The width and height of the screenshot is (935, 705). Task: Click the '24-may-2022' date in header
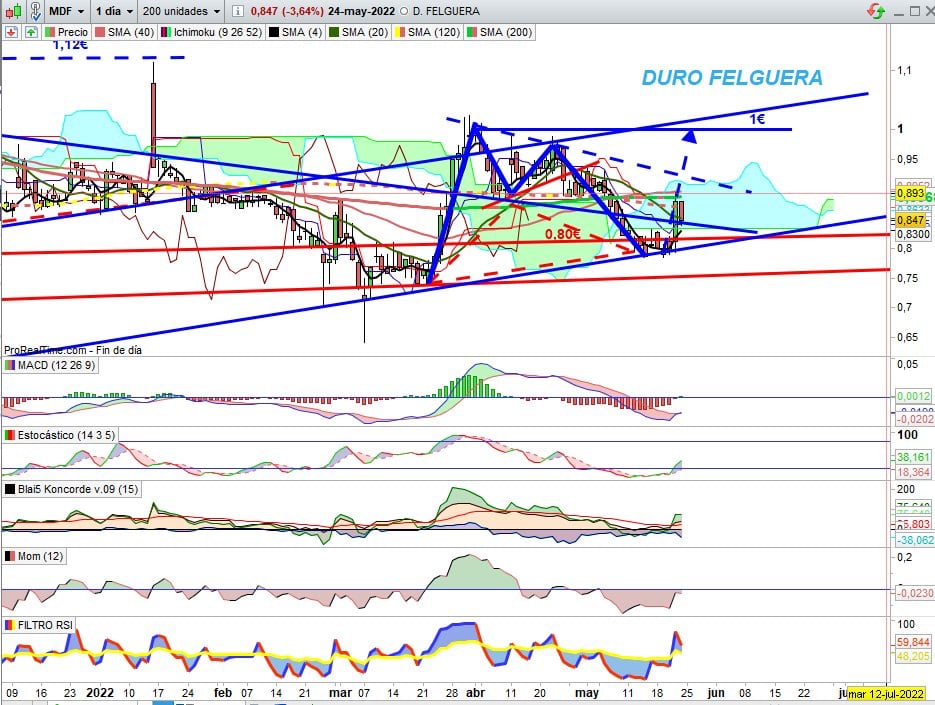pyautogui.click(x=362, y=11)
